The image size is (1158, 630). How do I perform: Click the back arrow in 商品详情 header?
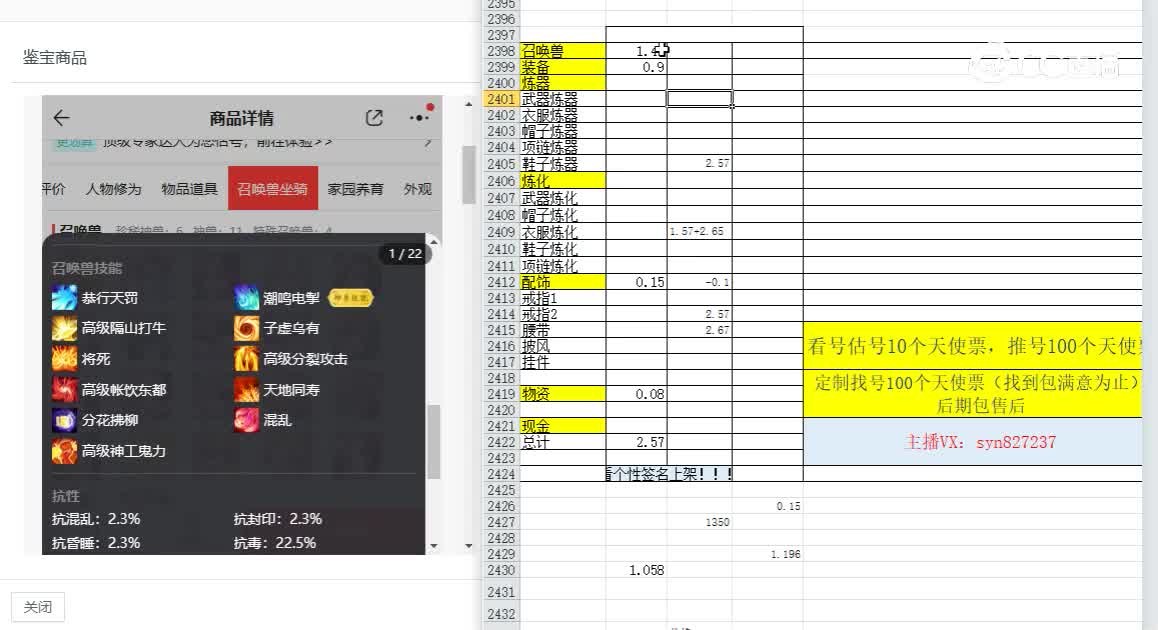click(x=61, y=117)
